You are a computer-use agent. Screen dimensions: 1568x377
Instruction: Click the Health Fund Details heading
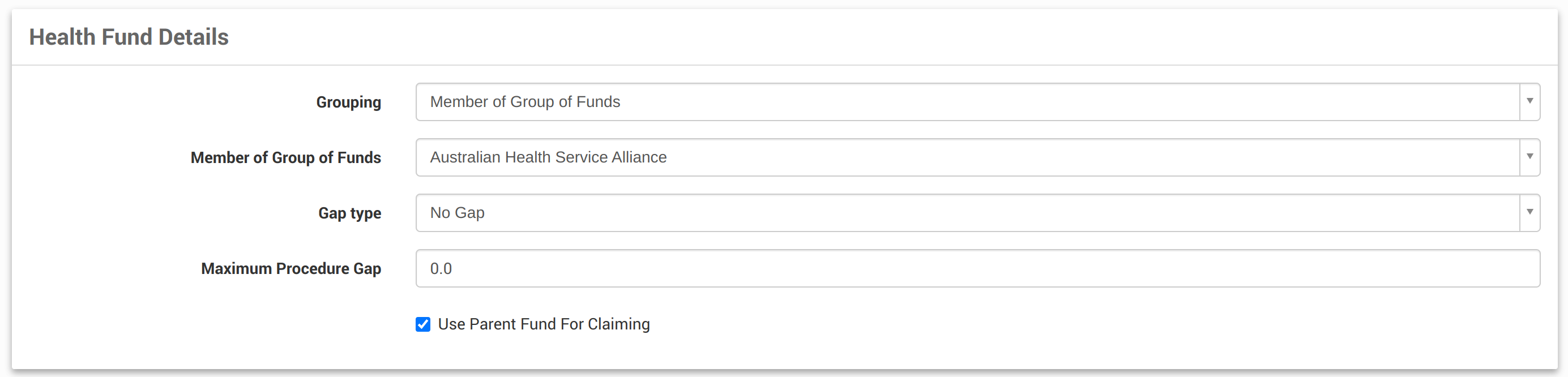point(129,37)
